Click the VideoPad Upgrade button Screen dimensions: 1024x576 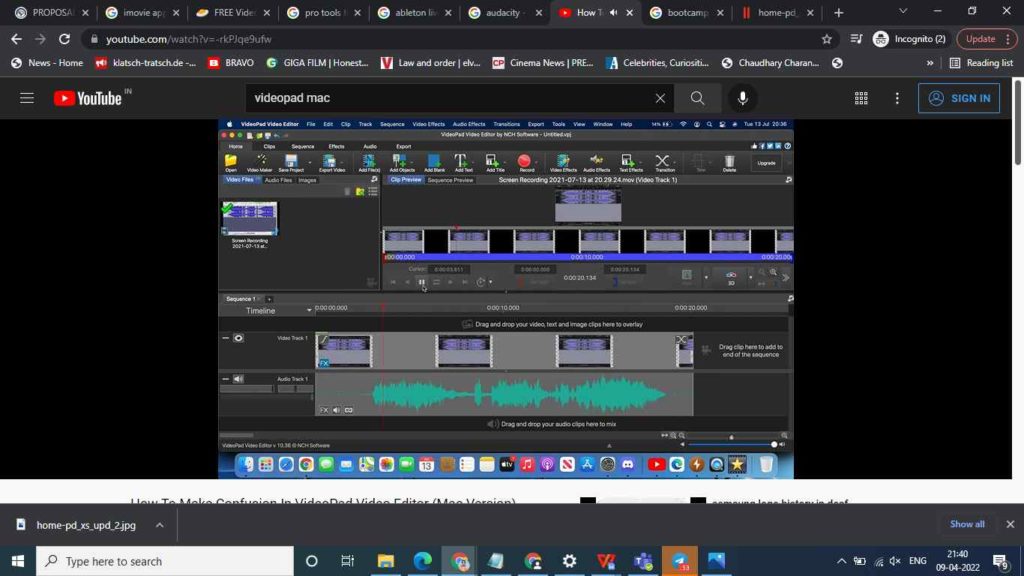pos(767,163)
